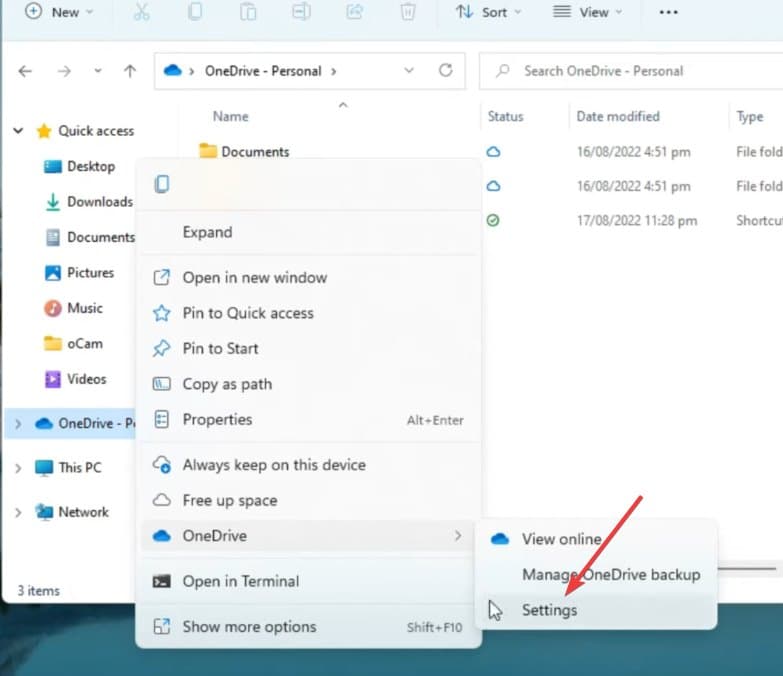Open oCam folder in the sidebar

73,343
